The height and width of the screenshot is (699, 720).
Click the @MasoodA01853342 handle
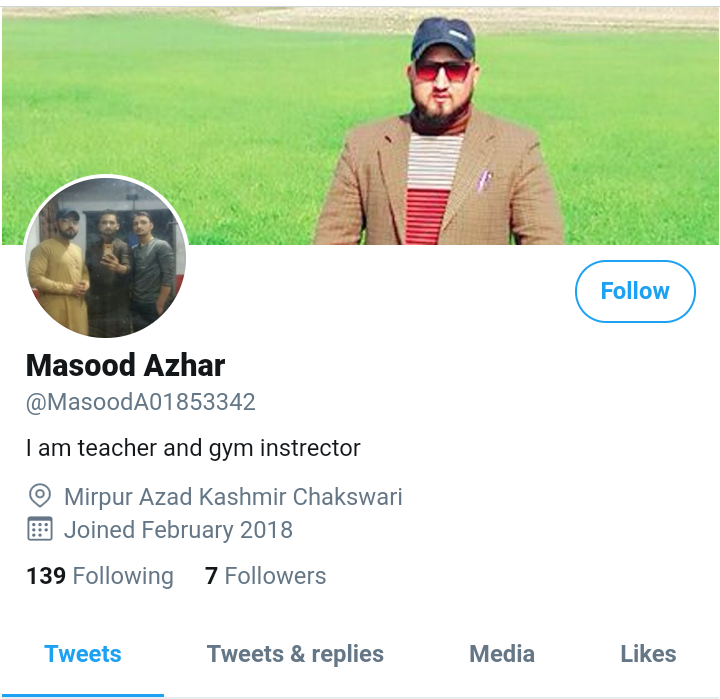tap(141, 402)
